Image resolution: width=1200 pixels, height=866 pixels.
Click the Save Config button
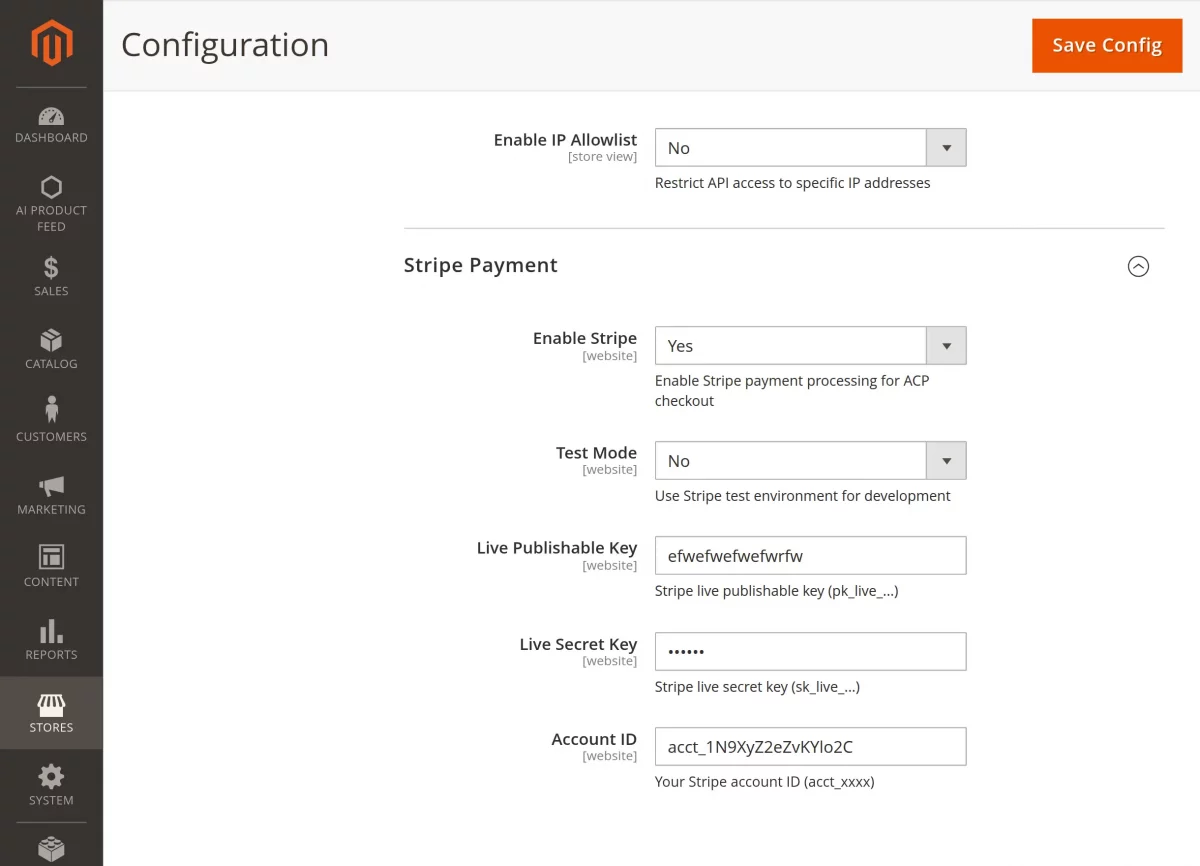[1106, 45]
